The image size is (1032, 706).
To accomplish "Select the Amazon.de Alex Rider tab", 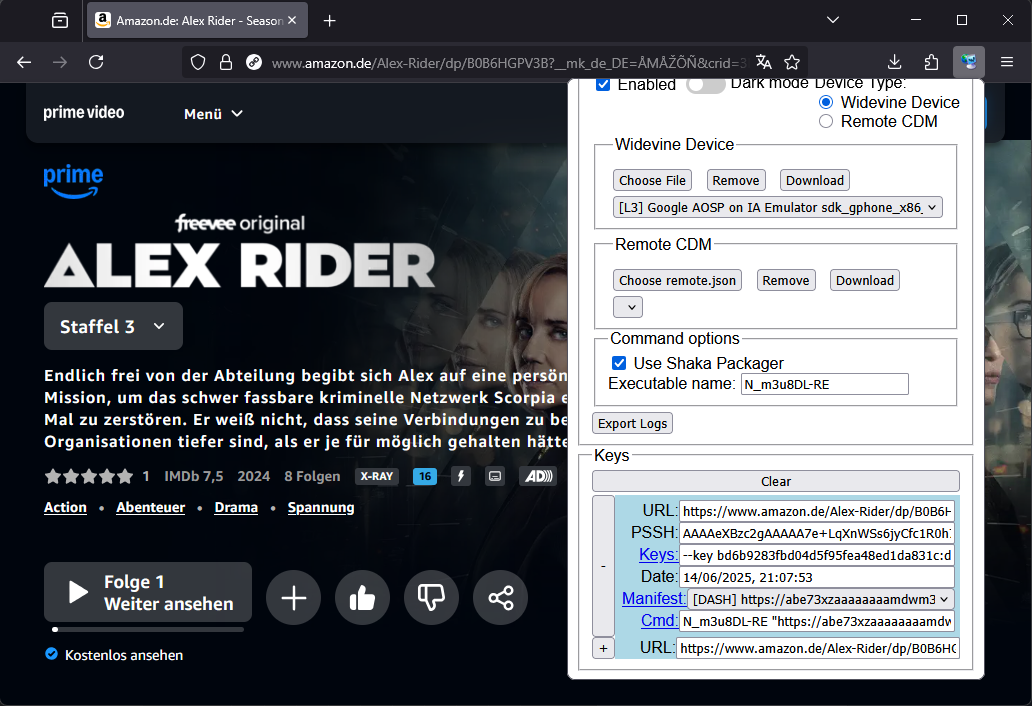I will click(197, 21).
